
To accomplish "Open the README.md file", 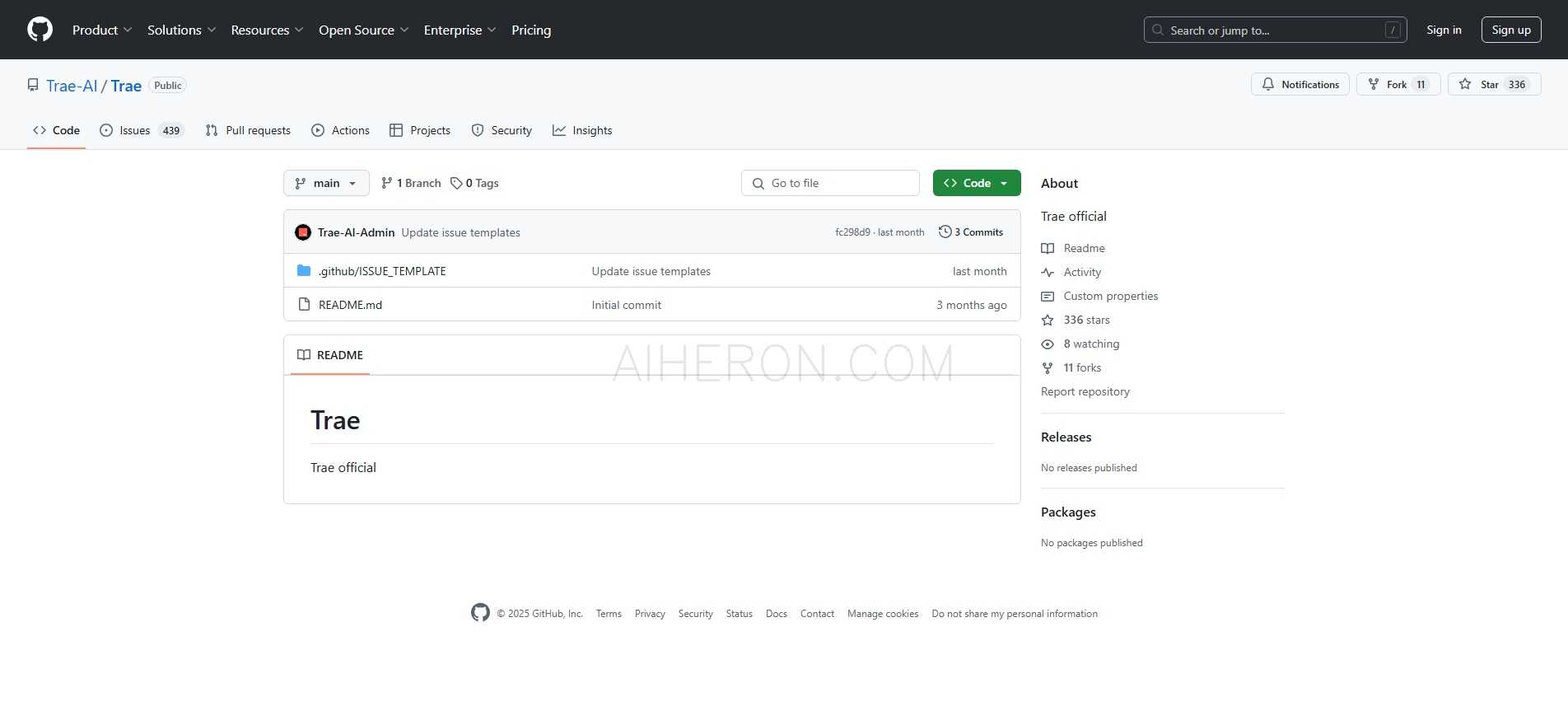I will click(350, 305).
